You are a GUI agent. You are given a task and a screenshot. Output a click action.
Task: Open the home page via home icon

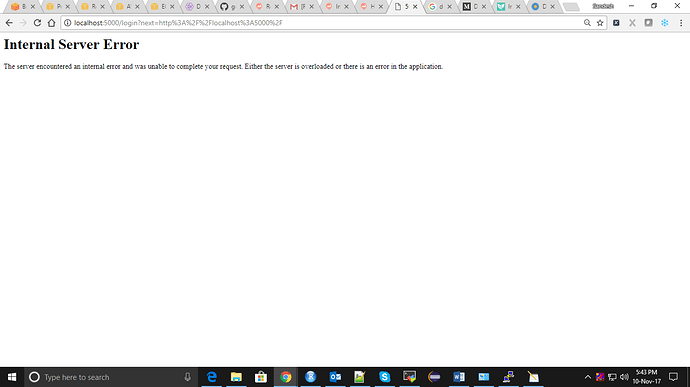pyautogui.click(x=51, y=23)
